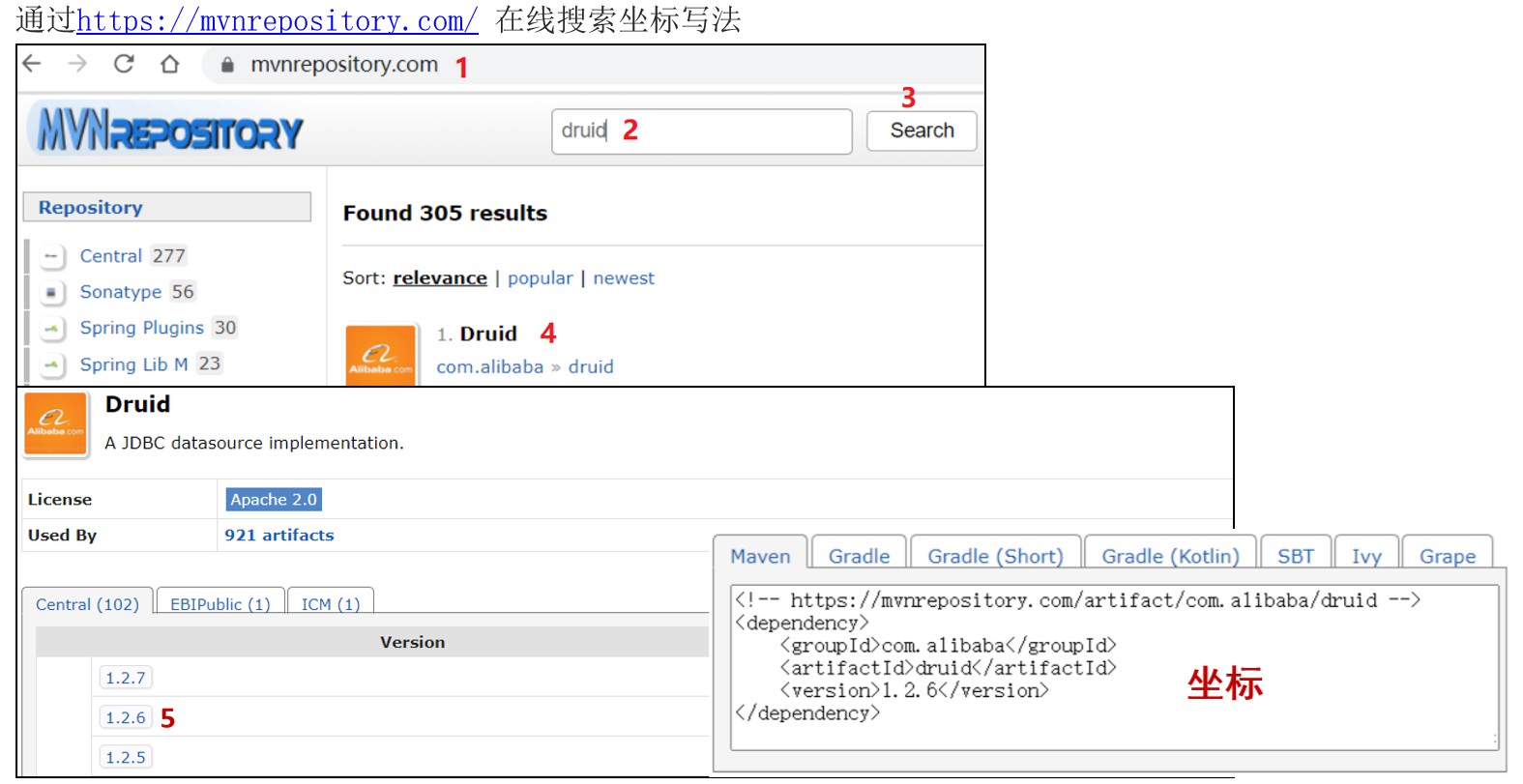Screen dimensions: 1523x784
Task: Open the Druid result title
Action: point(488,334)
